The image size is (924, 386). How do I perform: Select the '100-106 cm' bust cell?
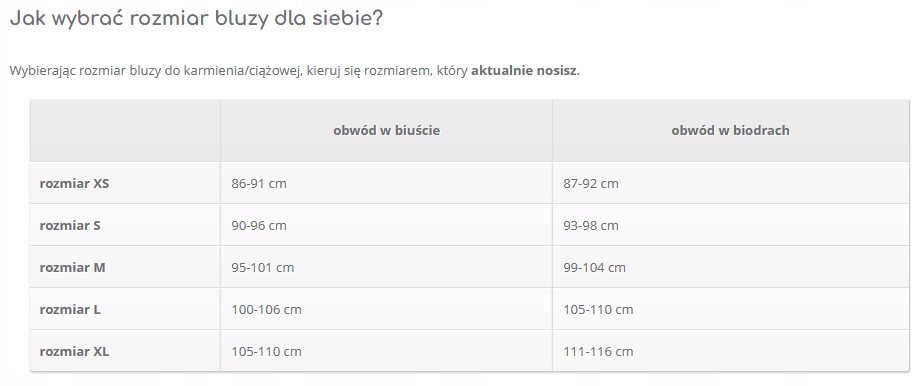[387, 309]
